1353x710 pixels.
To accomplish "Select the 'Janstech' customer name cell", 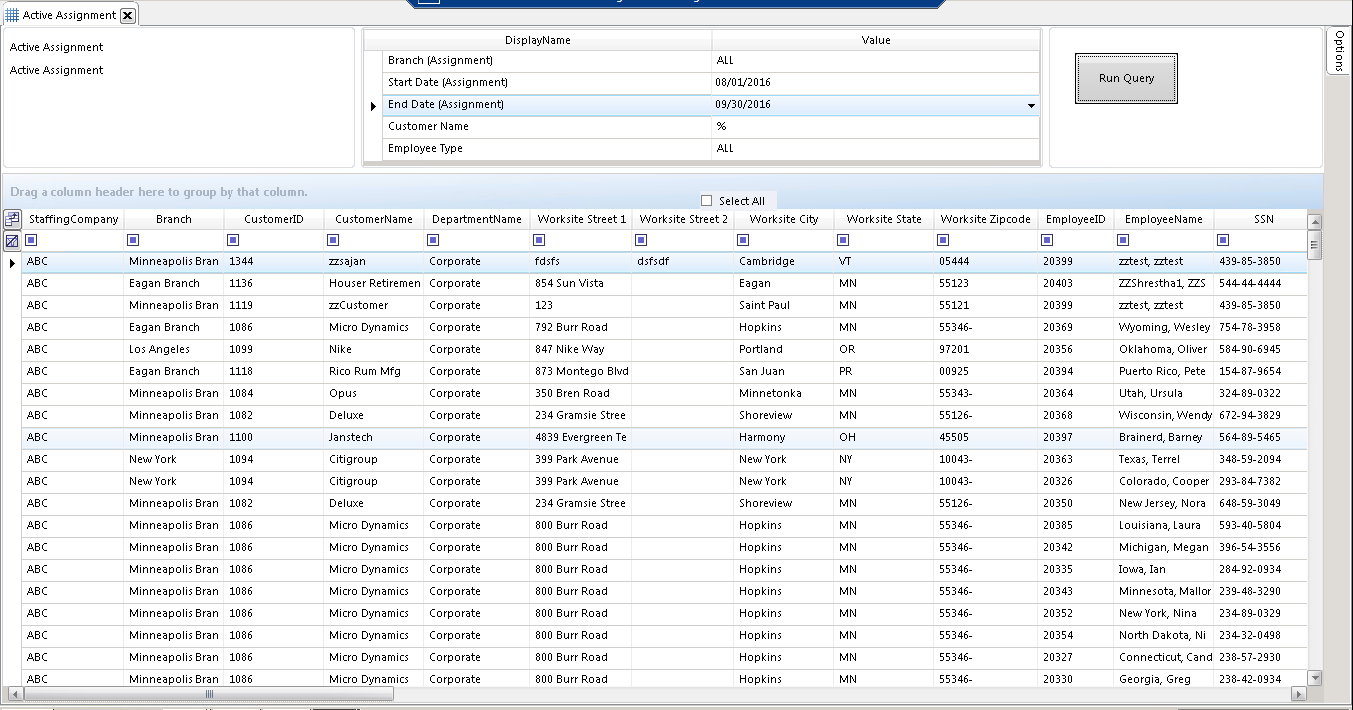I will click(x=374, y=437).
